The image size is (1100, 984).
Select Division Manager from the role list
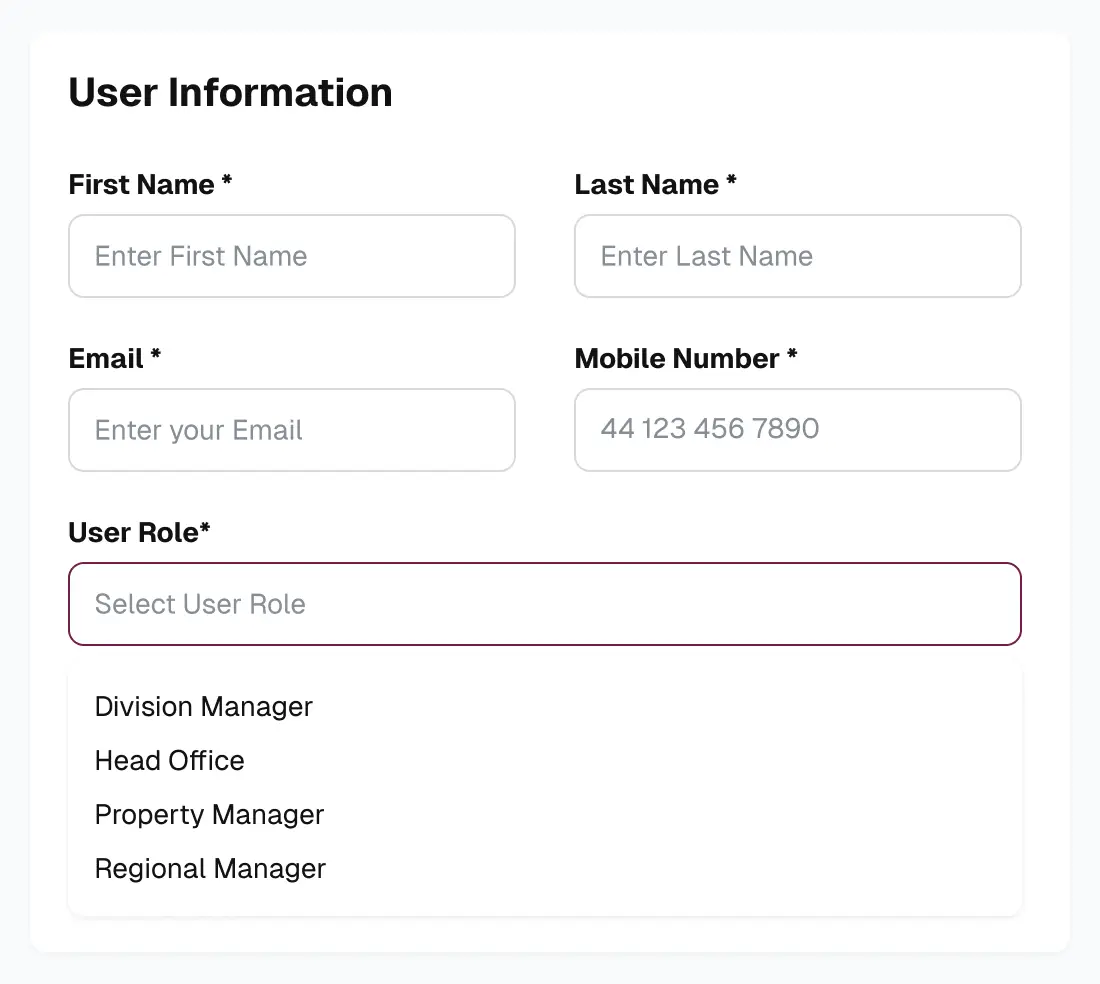coord(203,707)
